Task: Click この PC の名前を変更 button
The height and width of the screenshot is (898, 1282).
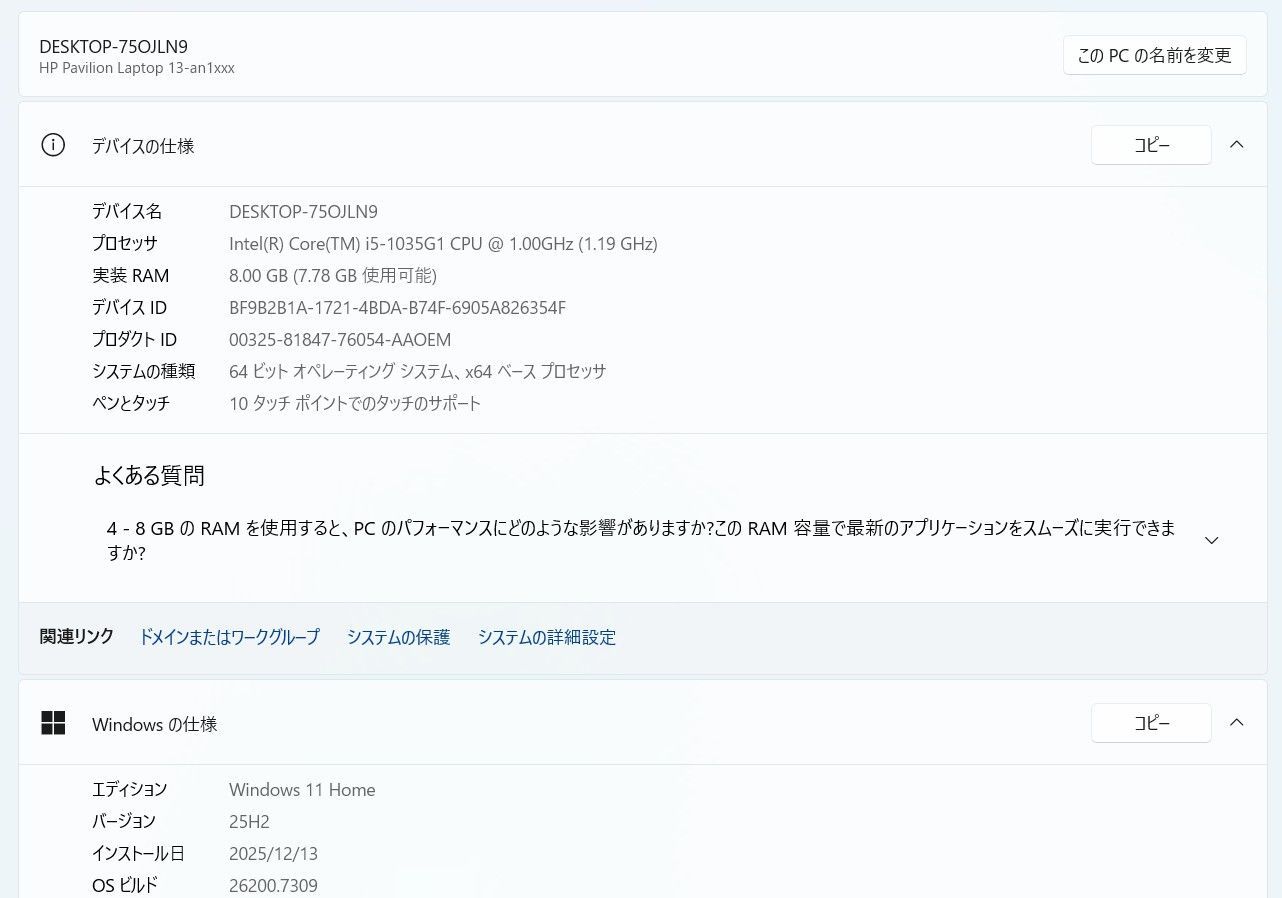Action: pos(1154,55)
